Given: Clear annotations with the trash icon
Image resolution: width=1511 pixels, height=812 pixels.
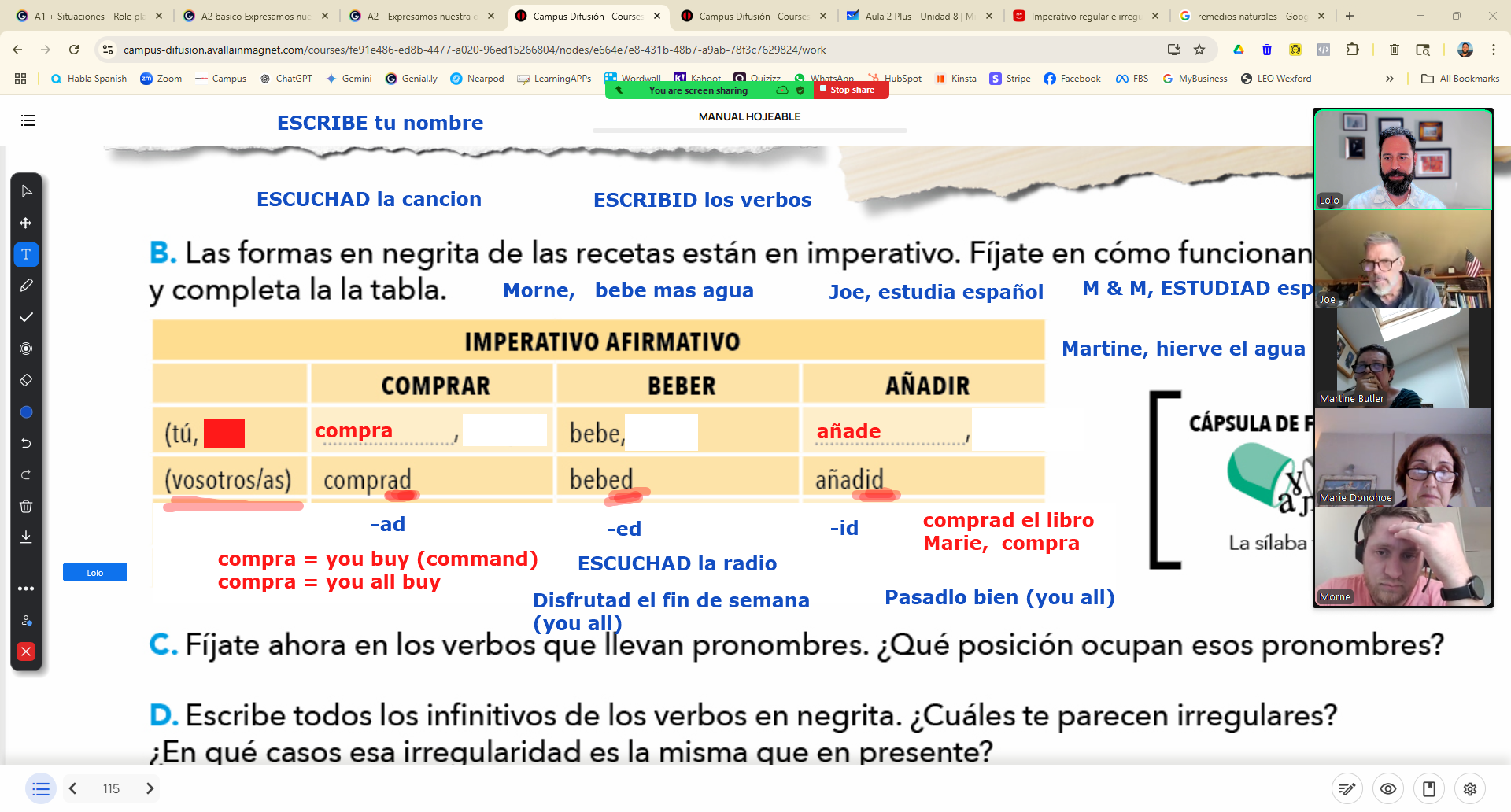Looking at the screenshot, I should click(26, 506).
